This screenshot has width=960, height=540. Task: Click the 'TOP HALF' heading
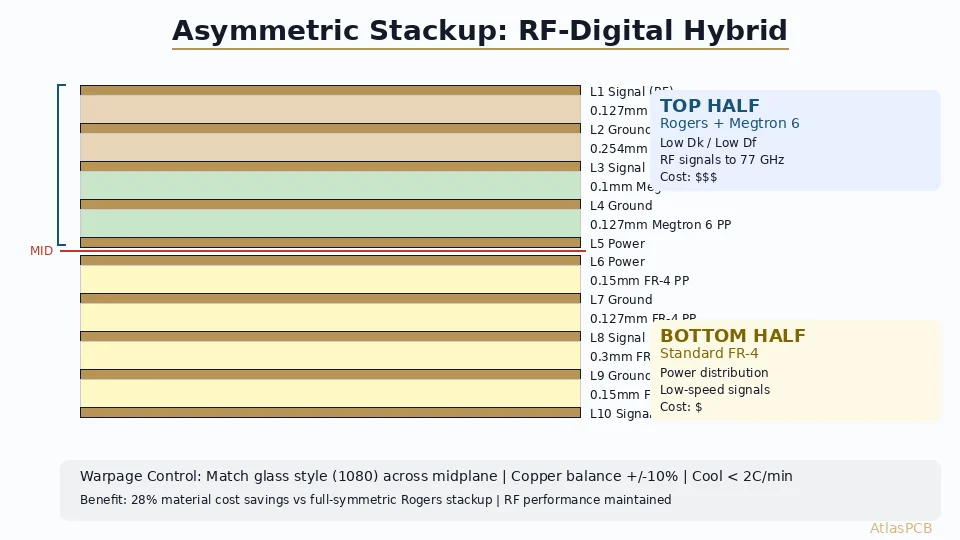pyautogui.click(x=710, y=106)
